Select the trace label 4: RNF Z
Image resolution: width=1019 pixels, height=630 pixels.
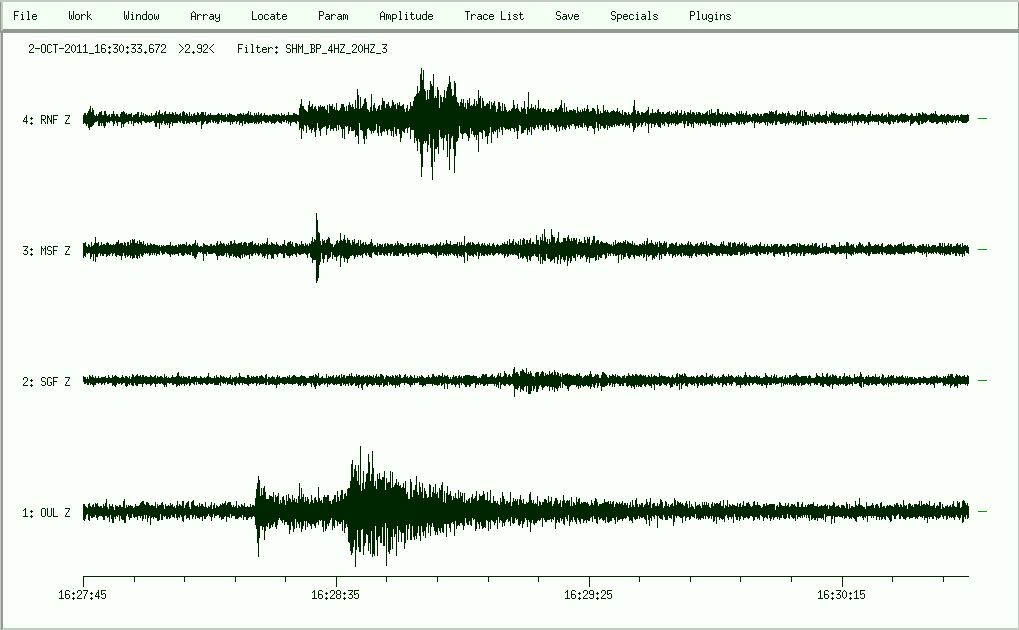pyautogui.click(x=46, y=120)
